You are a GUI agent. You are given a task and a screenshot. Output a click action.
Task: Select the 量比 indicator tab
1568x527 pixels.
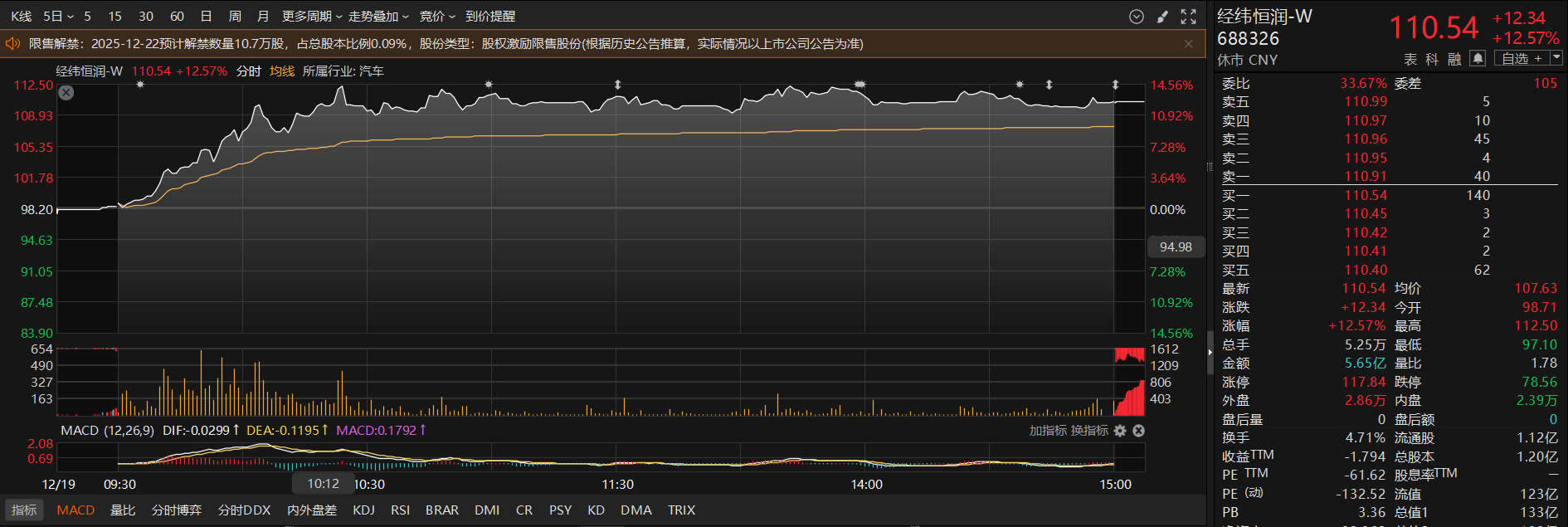(x=123, y=510)
